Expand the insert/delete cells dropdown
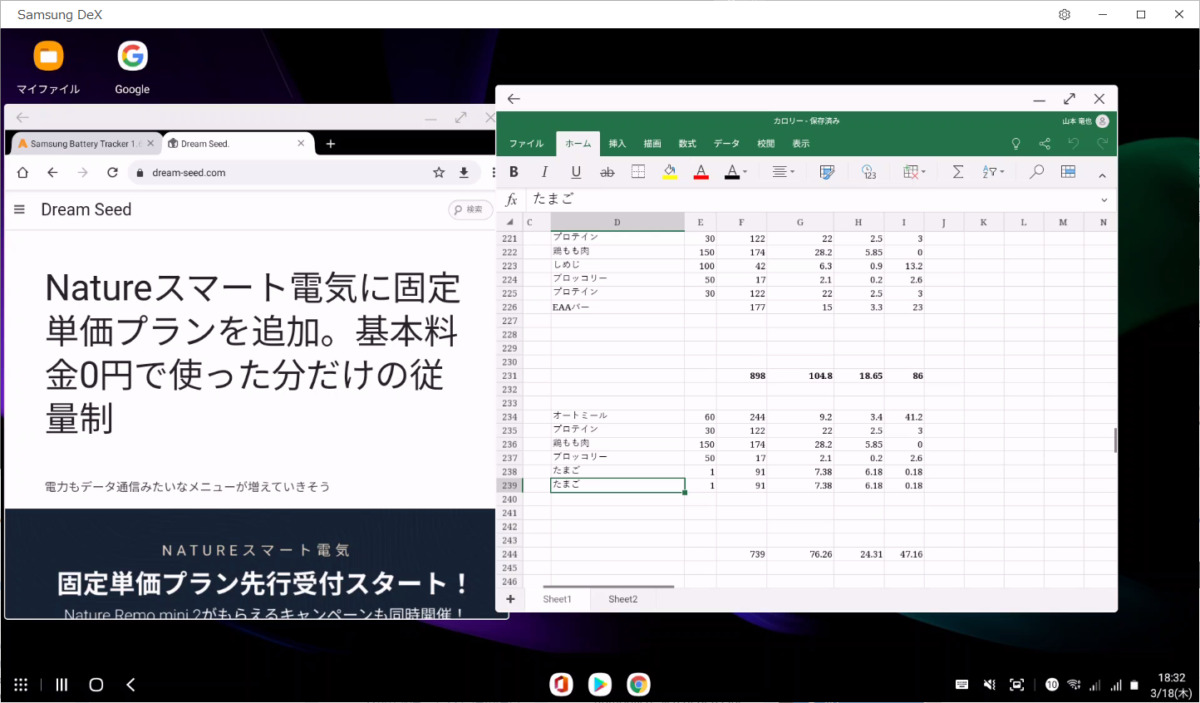Viewport: 1200px width, 703px height. pos(914,172)
